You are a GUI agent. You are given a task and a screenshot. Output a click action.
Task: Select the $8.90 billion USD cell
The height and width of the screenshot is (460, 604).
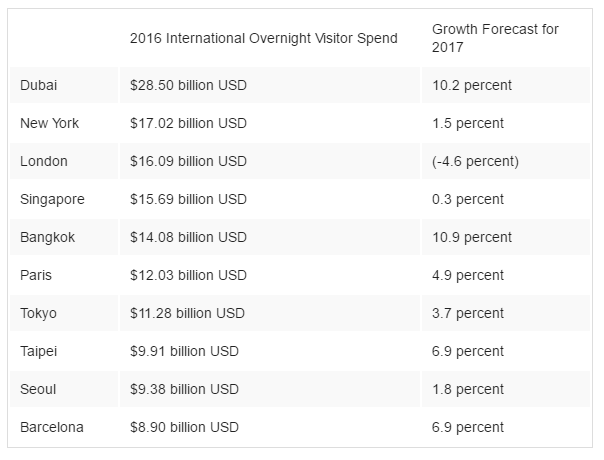coord(185,428)
